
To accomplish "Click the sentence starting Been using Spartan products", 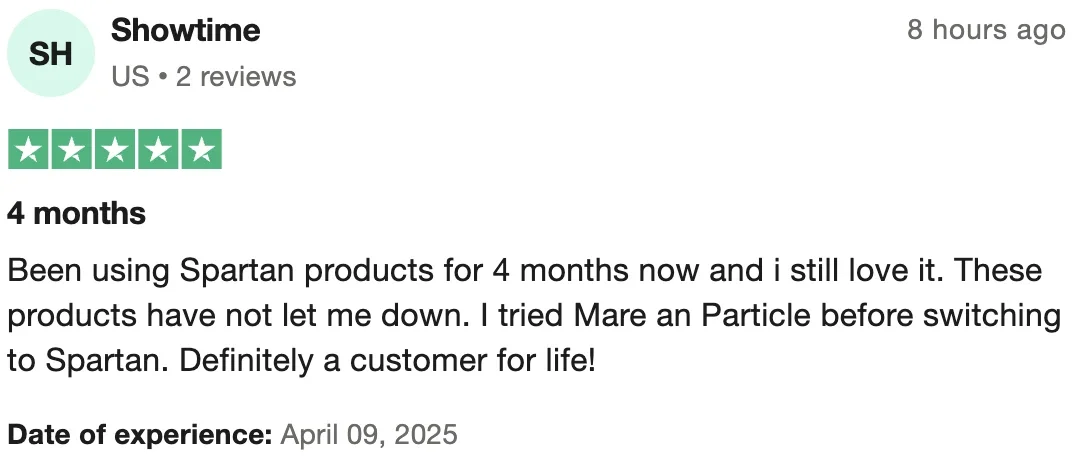I will (x=300, y=270).
